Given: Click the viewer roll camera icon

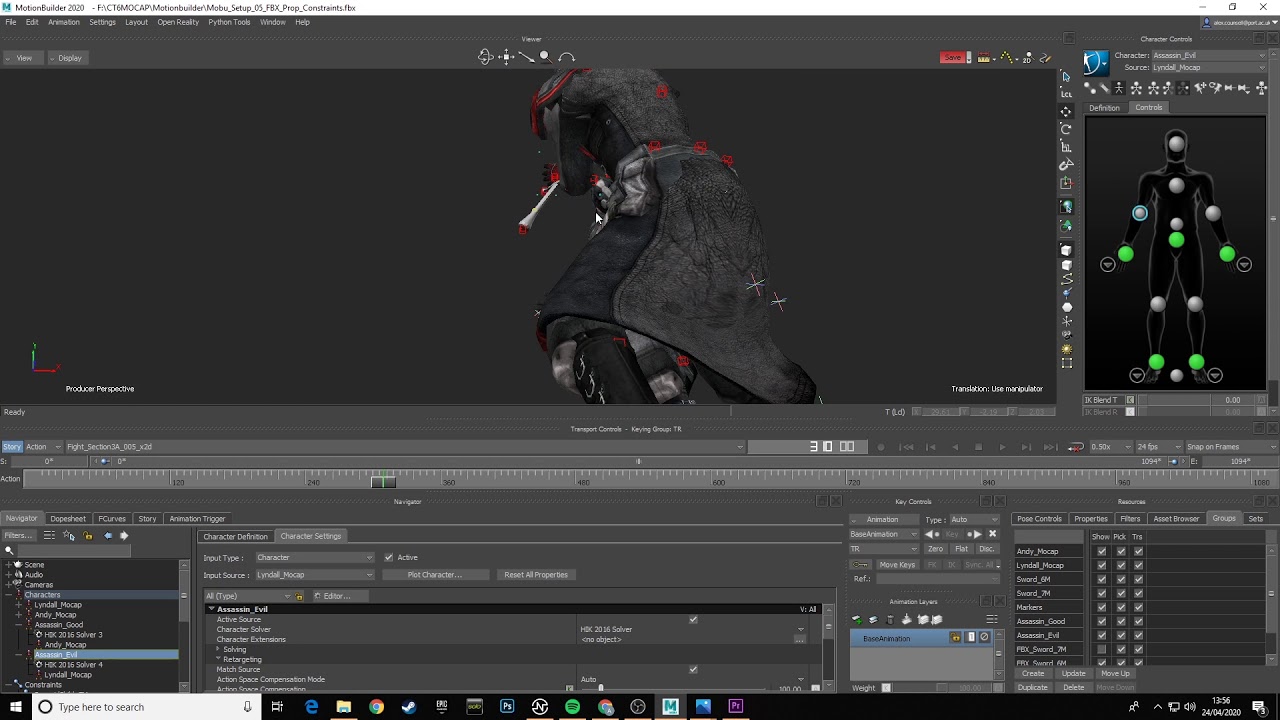Looking at the screenshot, I should (x=567, y=57).
